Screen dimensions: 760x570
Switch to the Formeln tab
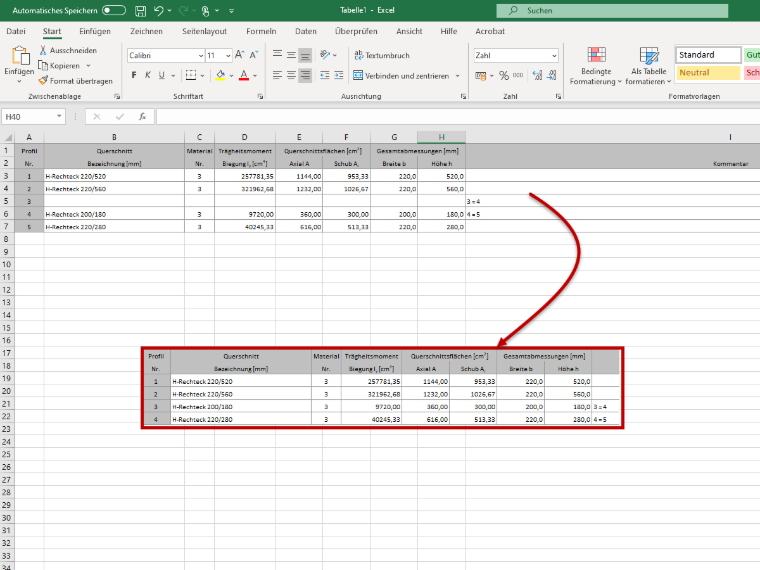[261, 31]
